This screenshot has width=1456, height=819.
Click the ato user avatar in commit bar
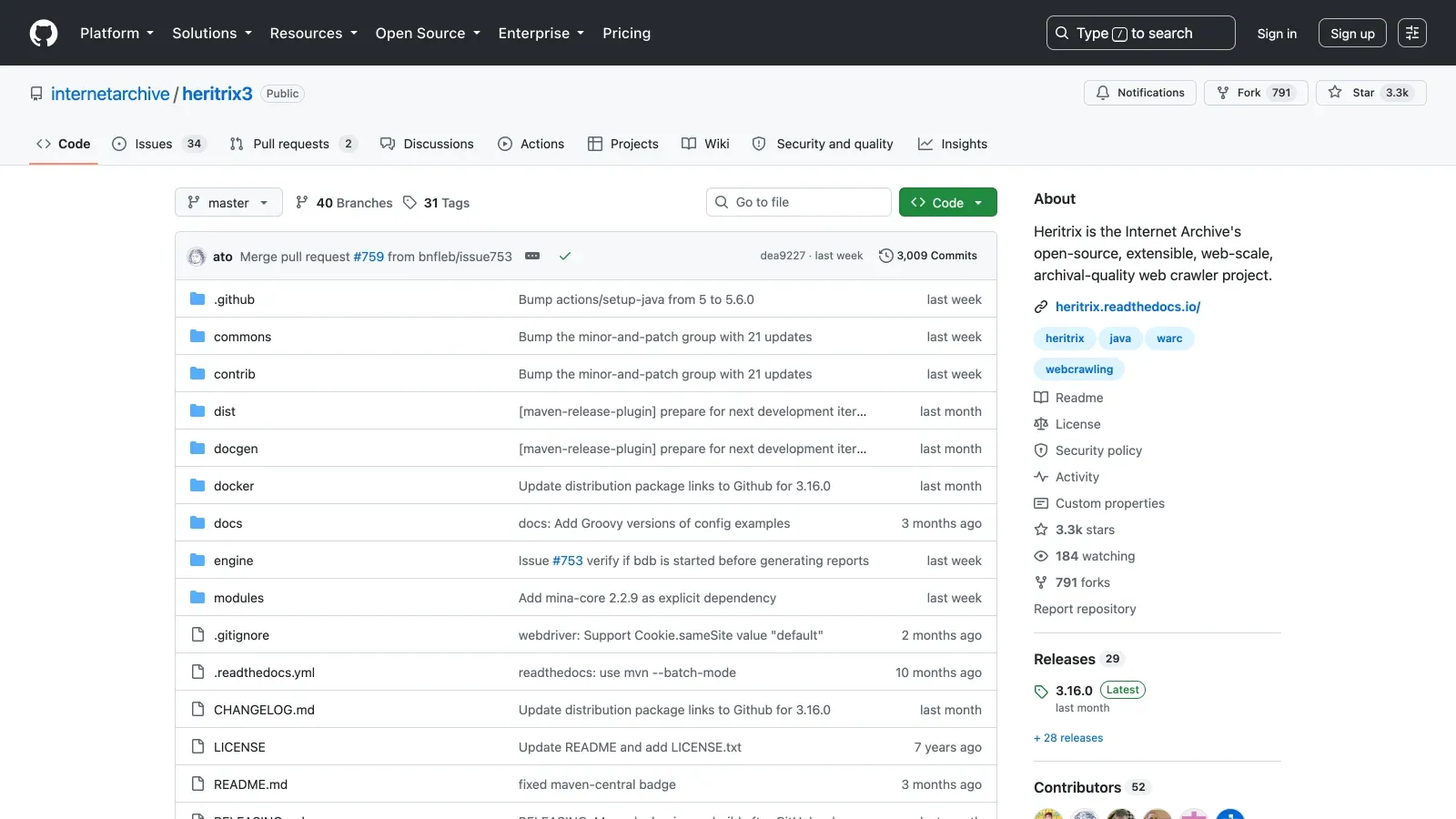click(197, 257)
